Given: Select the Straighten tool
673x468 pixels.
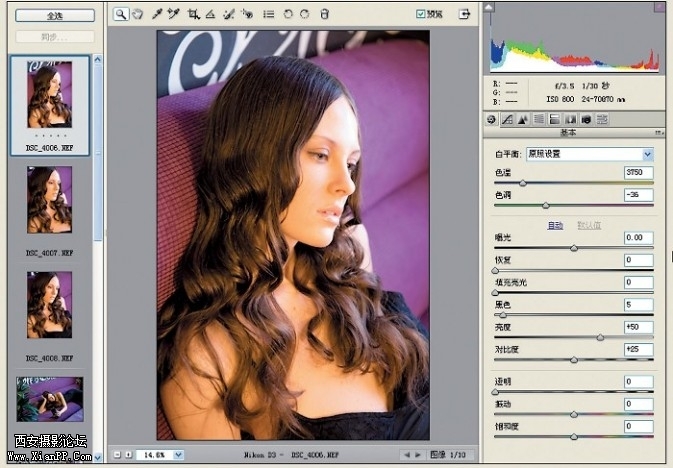Looking at the screenshot, I should click(x=210, y=15).
